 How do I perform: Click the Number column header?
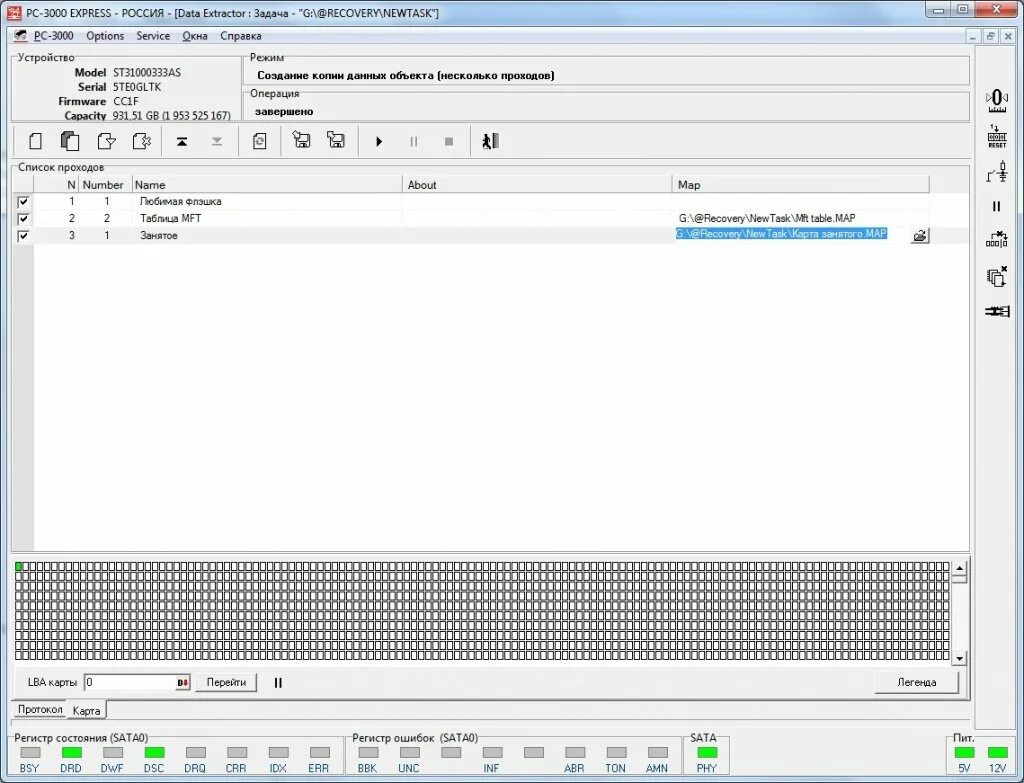pos(103,185)
